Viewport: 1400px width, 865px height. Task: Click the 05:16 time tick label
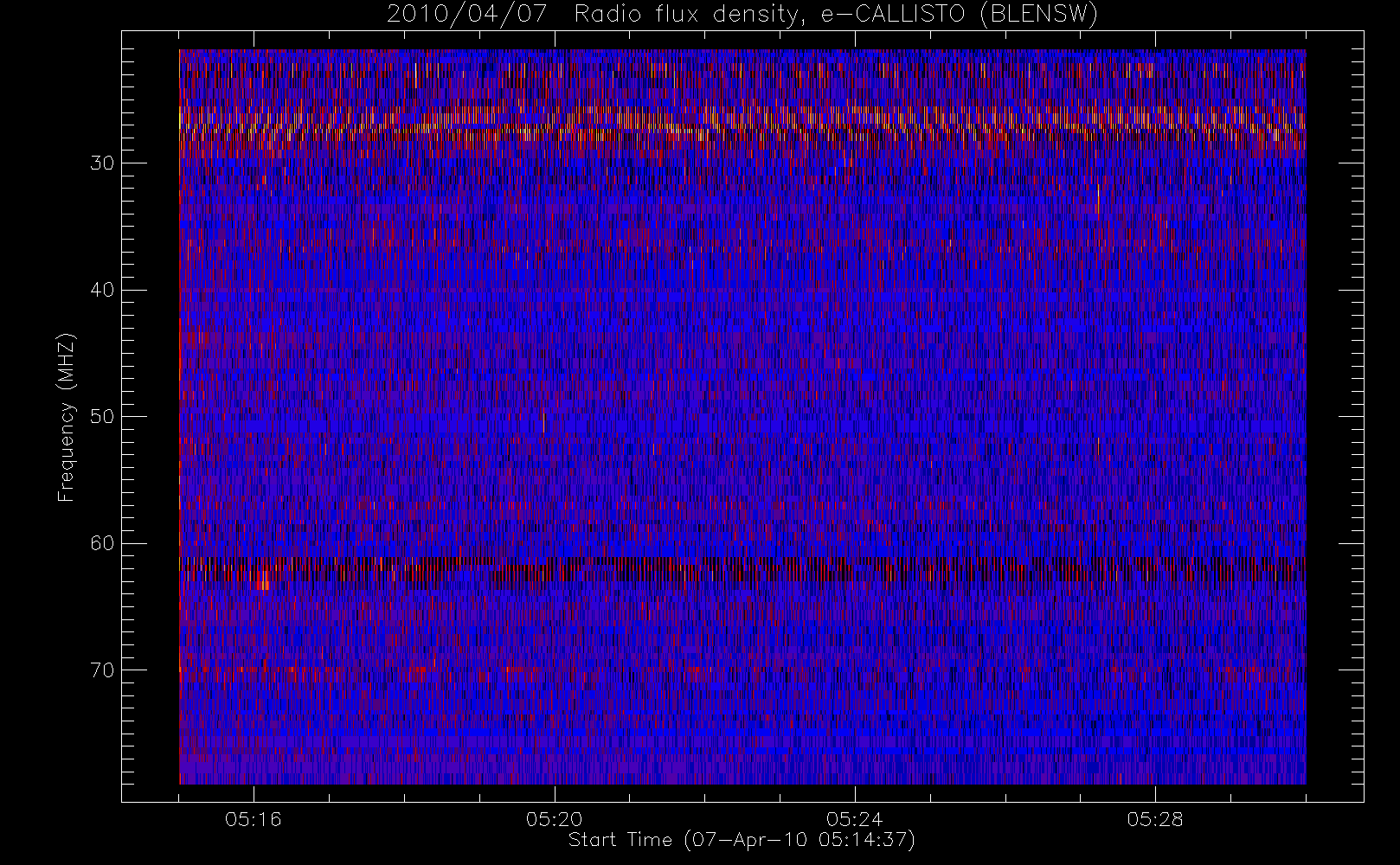(x=254, y=819)
